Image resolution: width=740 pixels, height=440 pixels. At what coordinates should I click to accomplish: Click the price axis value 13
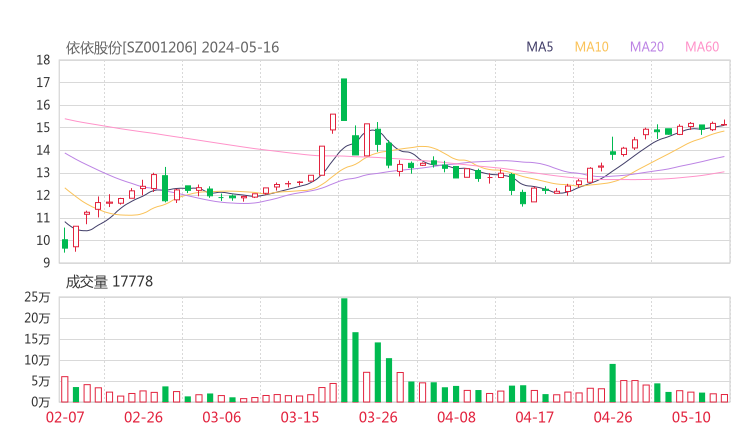[x=43, y=173]
